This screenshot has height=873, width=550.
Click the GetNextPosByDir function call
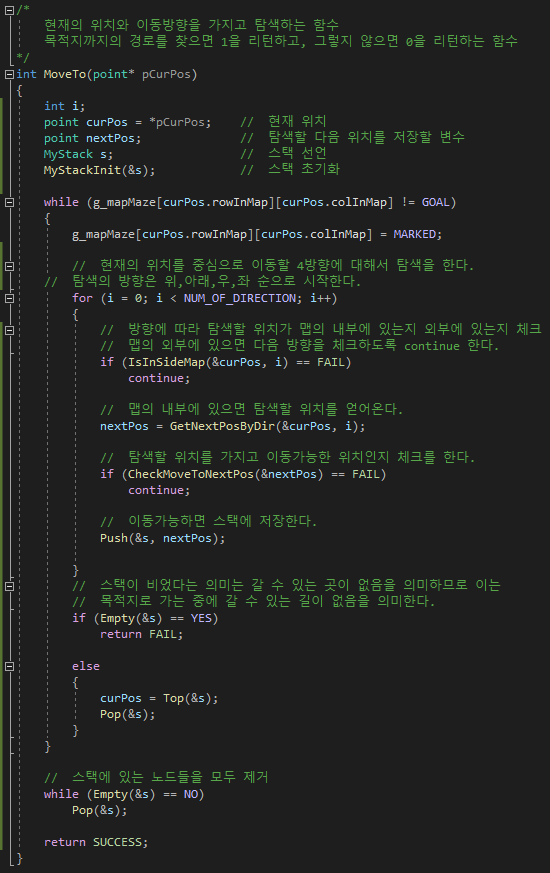[x=222, y=426]
